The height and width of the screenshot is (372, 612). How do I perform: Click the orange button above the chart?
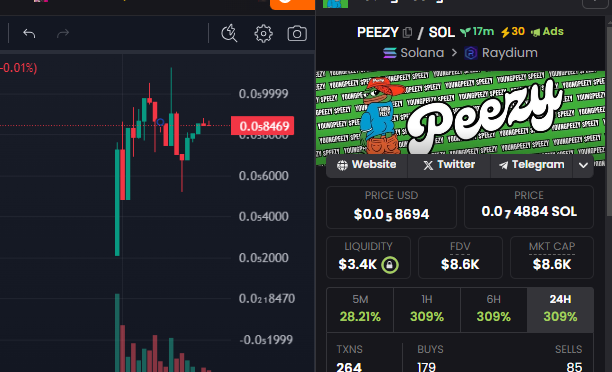(293, 4)
